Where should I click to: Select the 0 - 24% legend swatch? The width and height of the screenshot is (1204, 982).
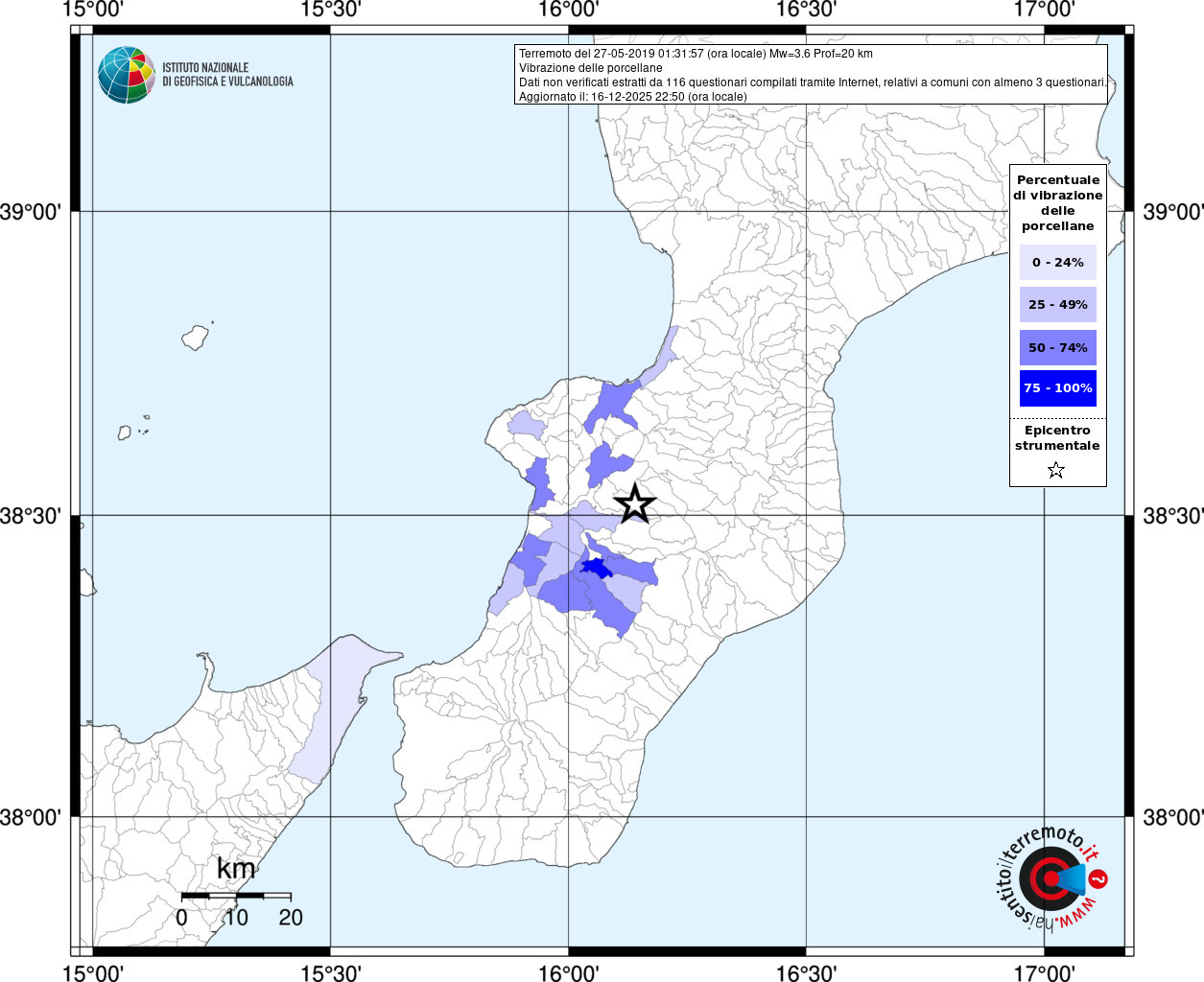[x=1058, y=262]
